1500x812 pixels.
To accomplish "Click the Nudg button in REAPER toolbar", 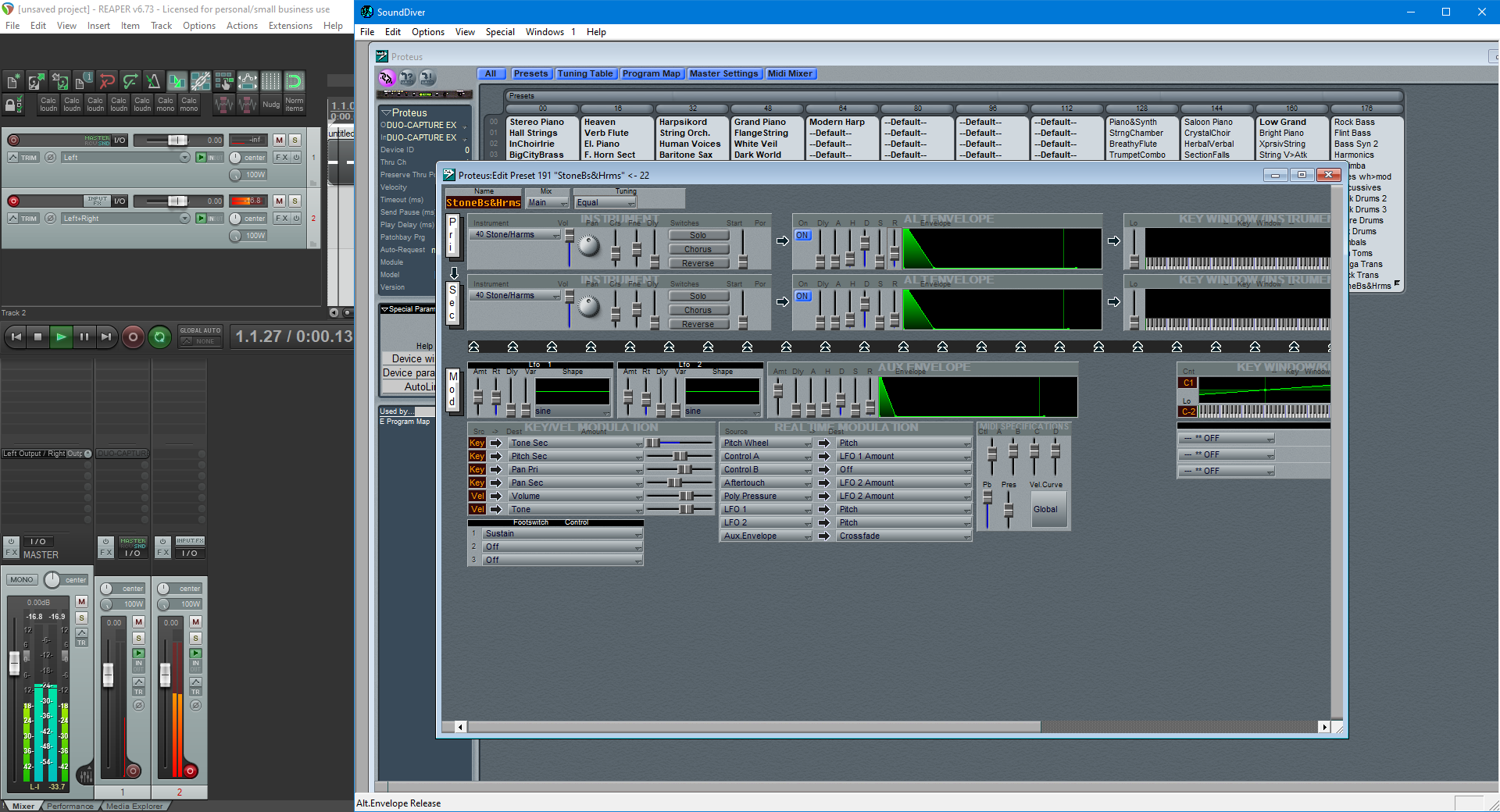I will point(271,104).
